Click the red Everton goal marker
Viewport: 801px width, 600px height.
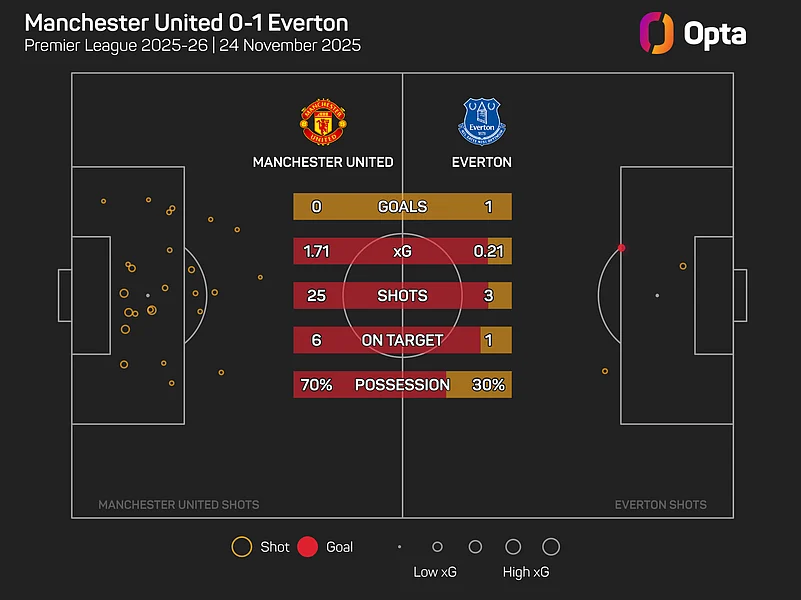(x=622, y=247)
